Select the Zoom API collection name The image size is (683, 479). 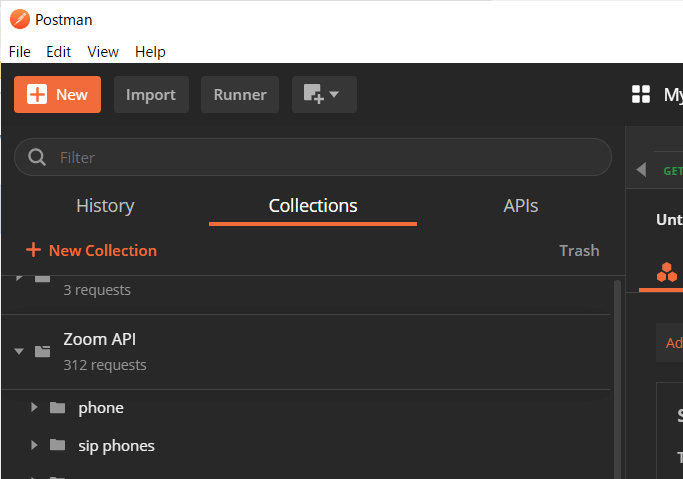point(100,339)
